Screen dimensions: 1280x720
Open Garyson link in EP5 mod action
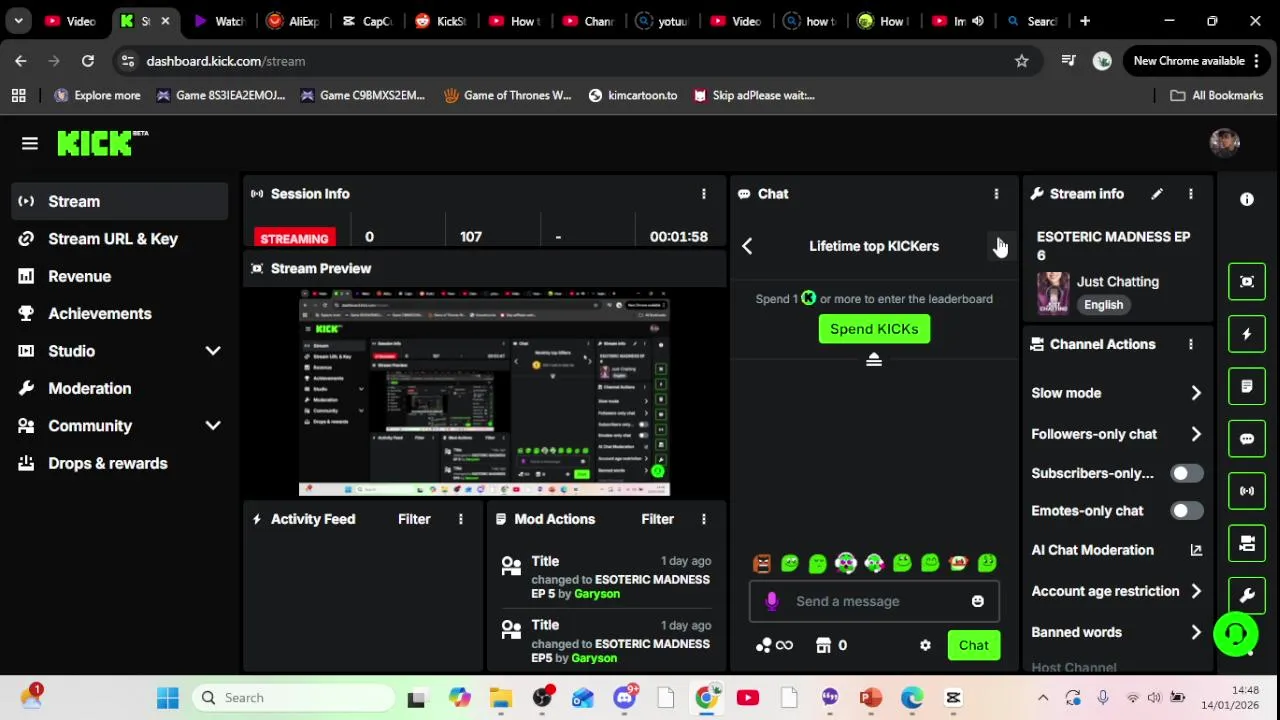[x=594, y=658]
